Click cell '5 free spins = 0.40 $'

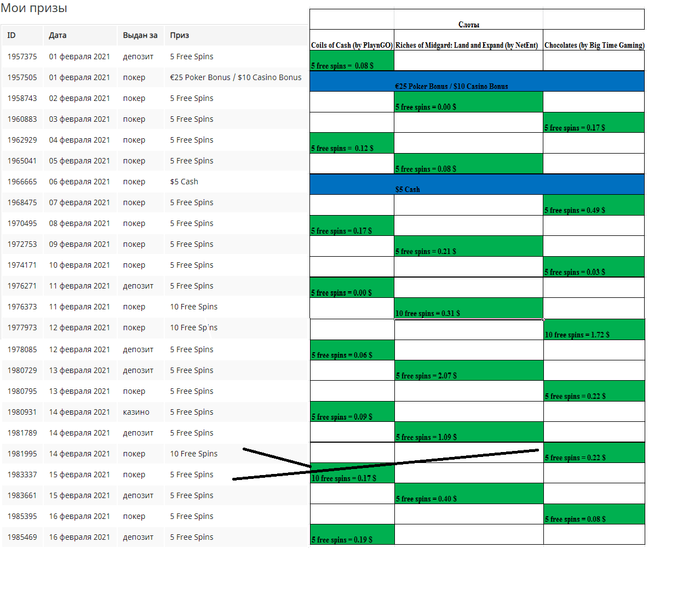469,494
